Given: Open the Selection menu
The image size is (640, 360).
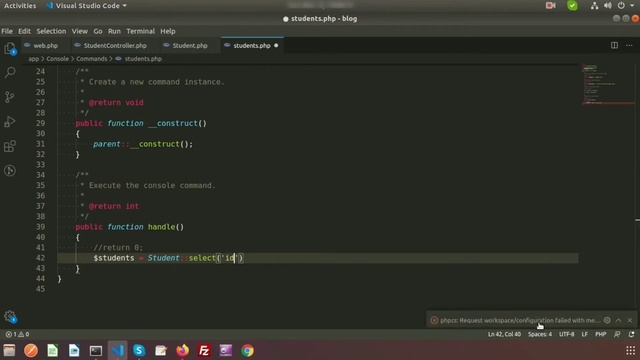Looking at the screenshot, I should [51, 31].
